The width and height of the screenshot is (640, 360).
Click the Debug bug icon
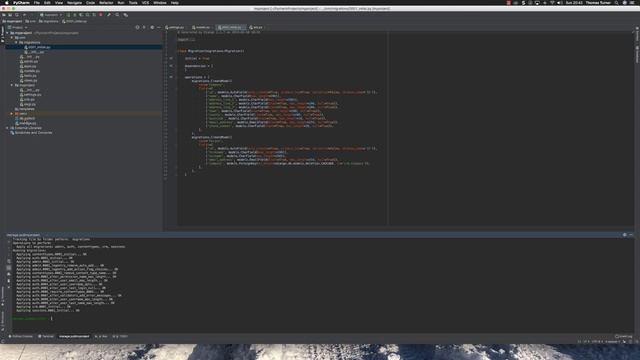point(75,15)
